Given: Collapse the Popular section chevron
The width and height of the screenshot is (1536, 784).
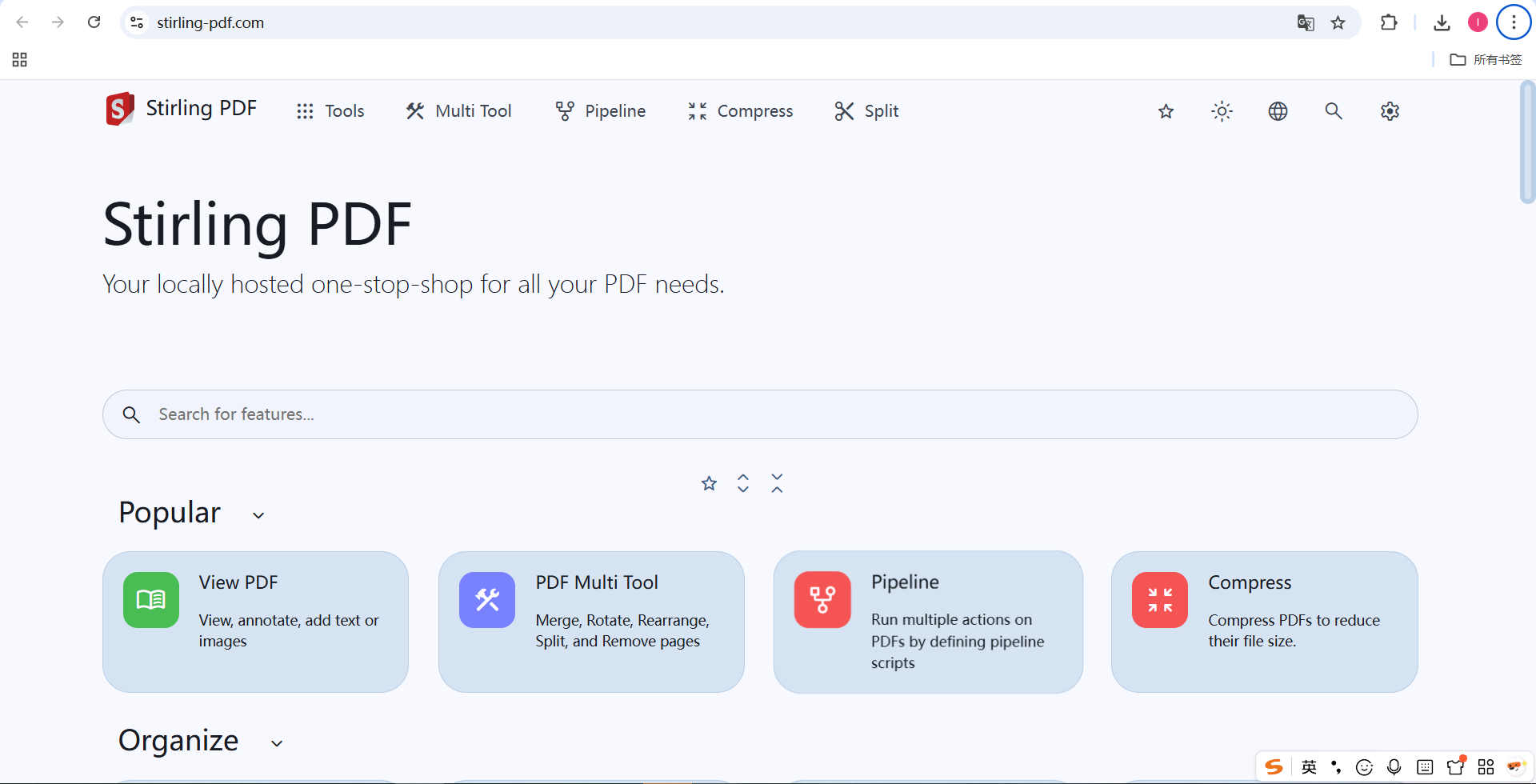Looking at the screenshot, I should (x=258, y=515).
